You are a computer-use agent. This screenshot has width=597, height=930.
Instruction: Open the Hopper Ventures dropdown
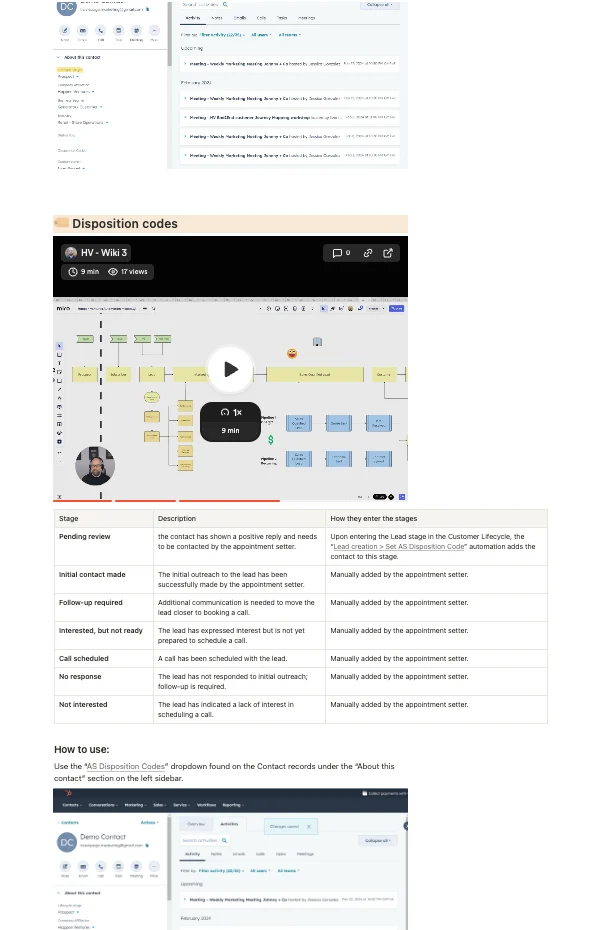pos(76,92)
